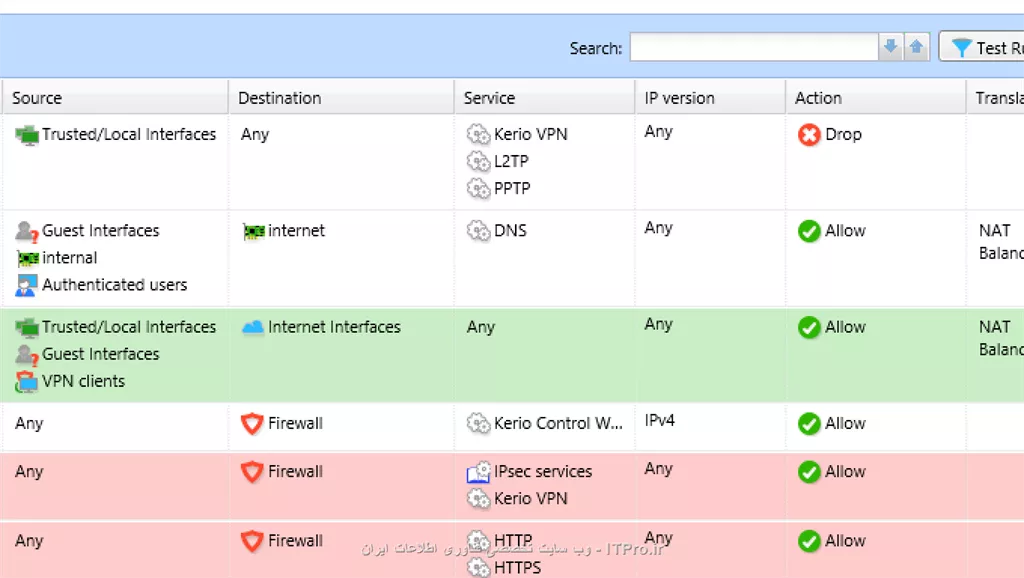Click the Guest Interfaces icon in the DNS rule
The width and height of the screenshot is (1024, 578).
click(x=27, y=231)
